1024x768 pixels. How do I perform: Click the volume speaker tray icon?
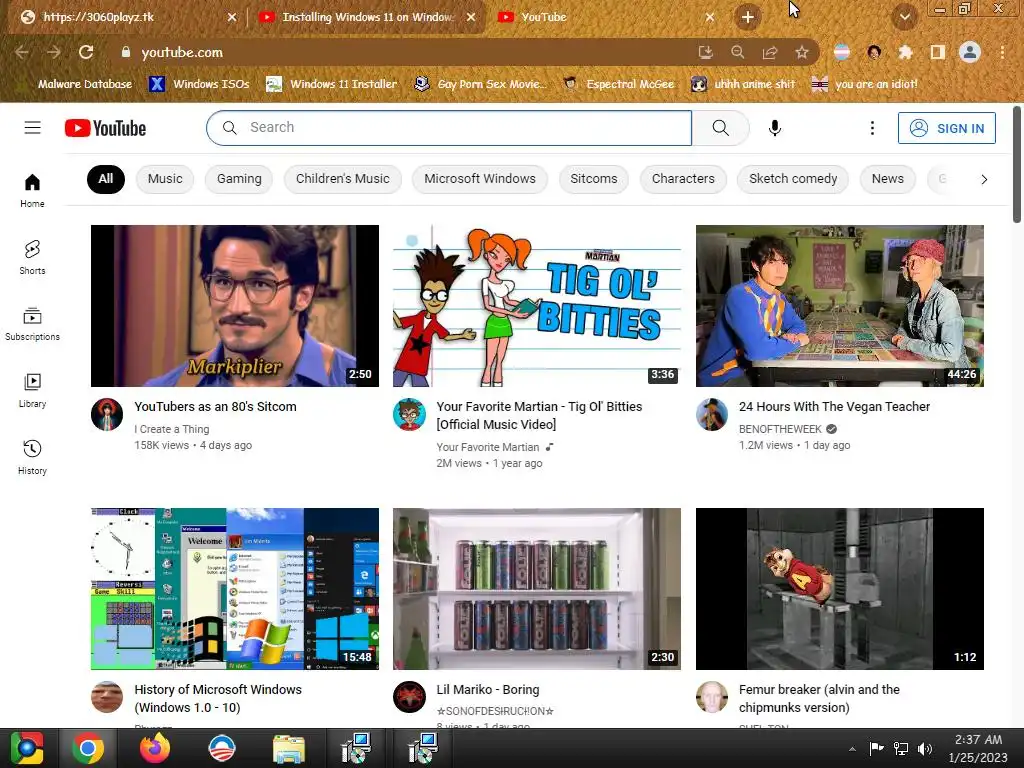coord(925,749)
